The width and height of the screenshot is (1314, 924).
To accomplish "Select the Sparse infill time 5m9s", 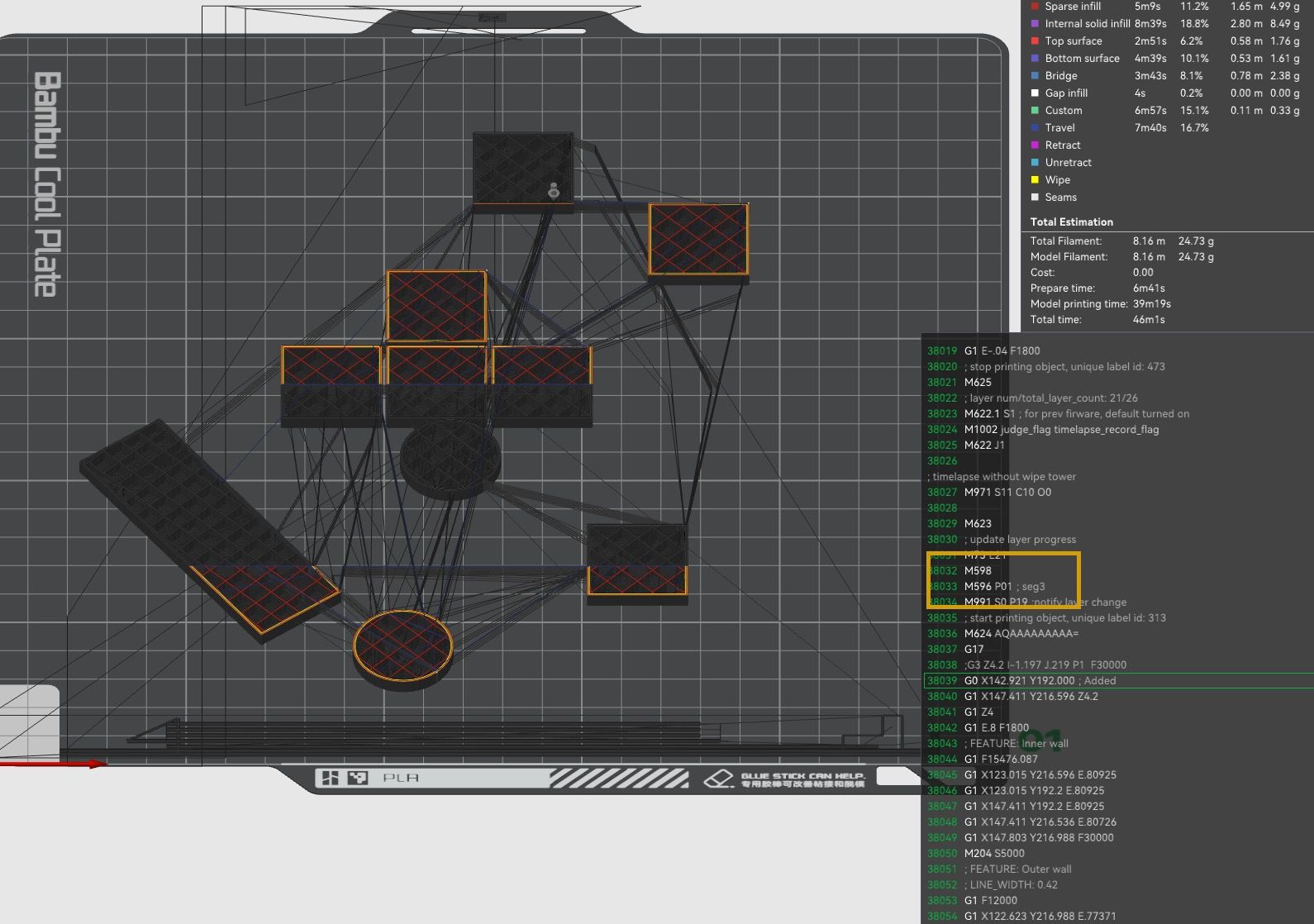I will [1147, 7].
